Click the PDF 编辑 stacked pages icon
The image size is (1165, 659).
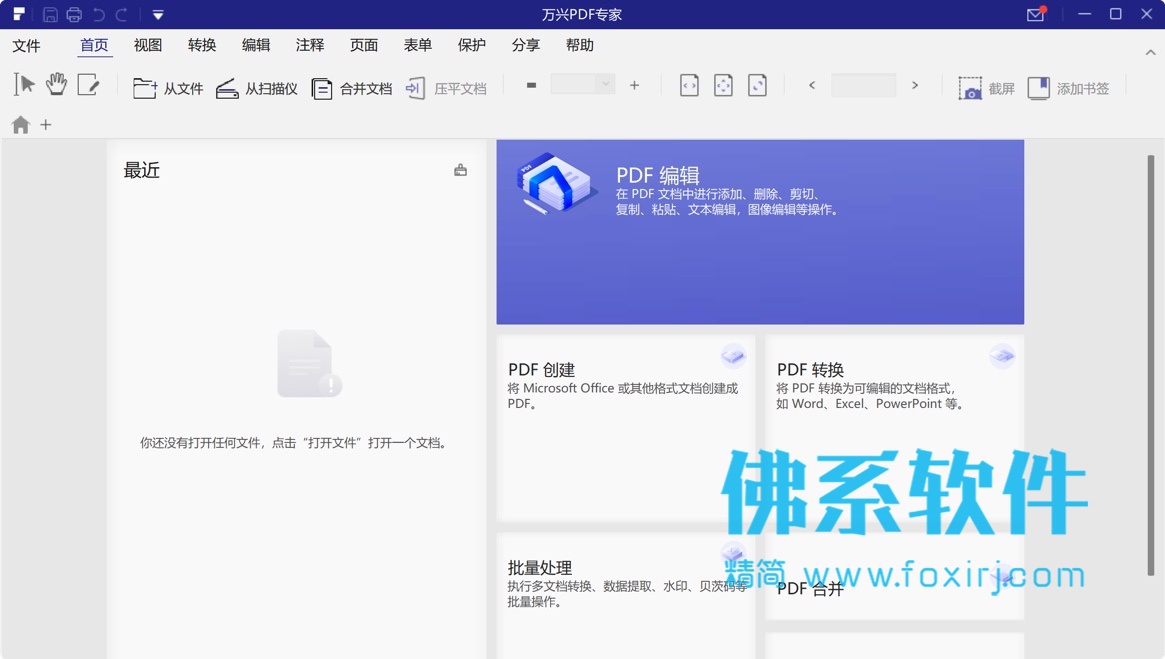coord(556,183)
